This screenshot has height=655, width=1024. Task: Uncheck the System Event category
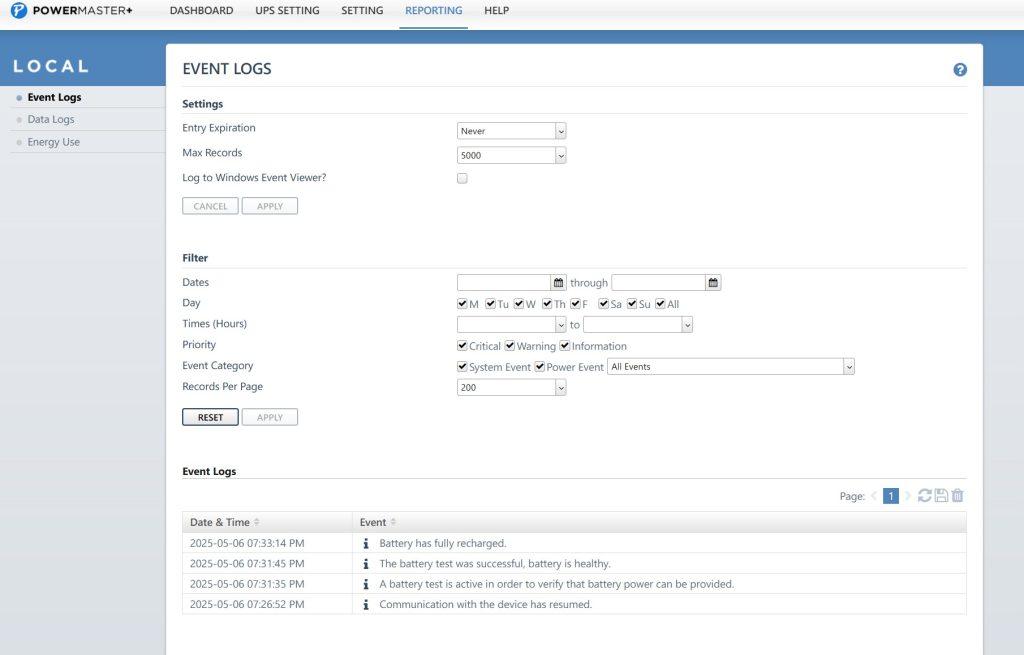462,366
